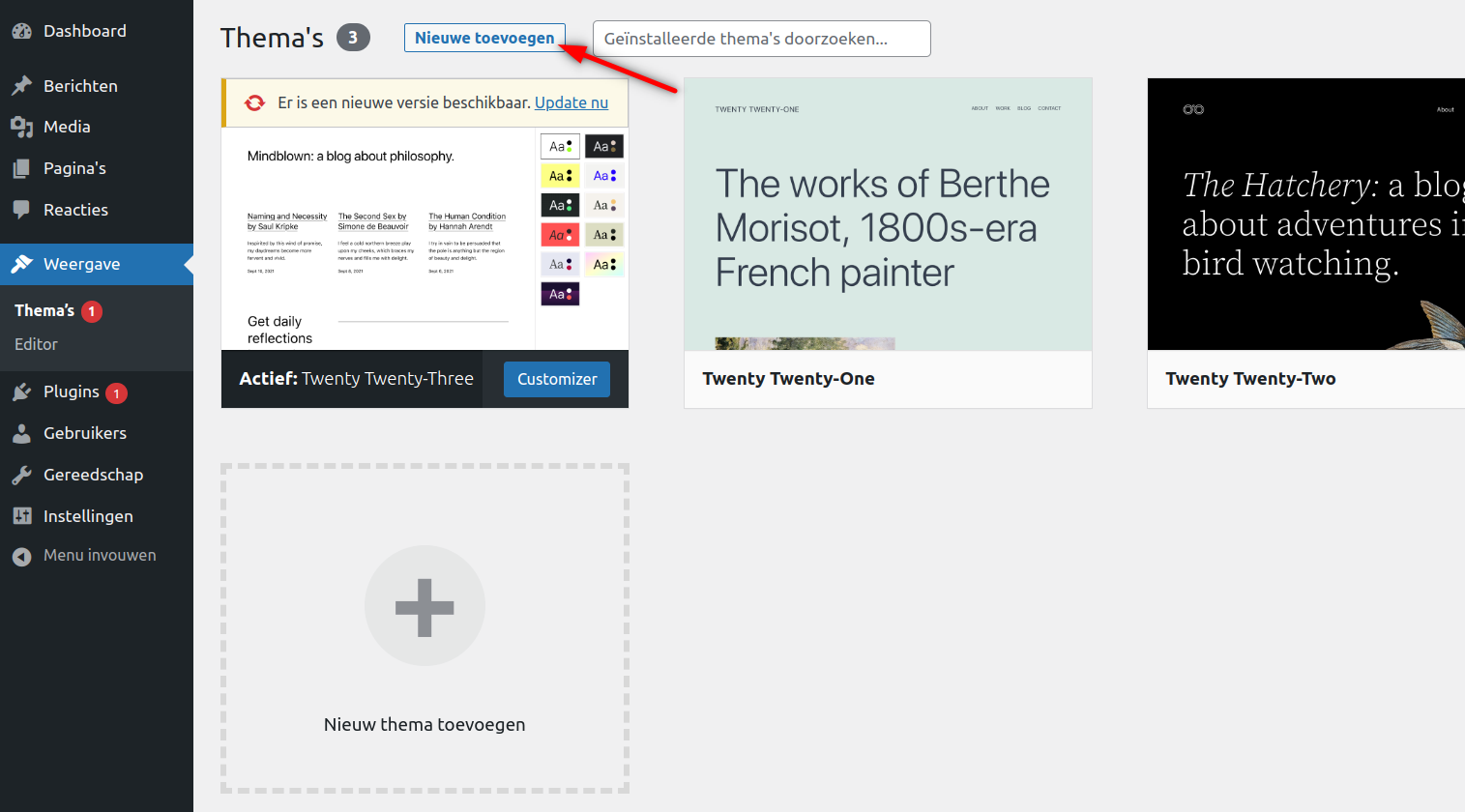Collapse sidebar with Menu invouwen
Viewport: 1465px width, 812px height.
(97, 556)
